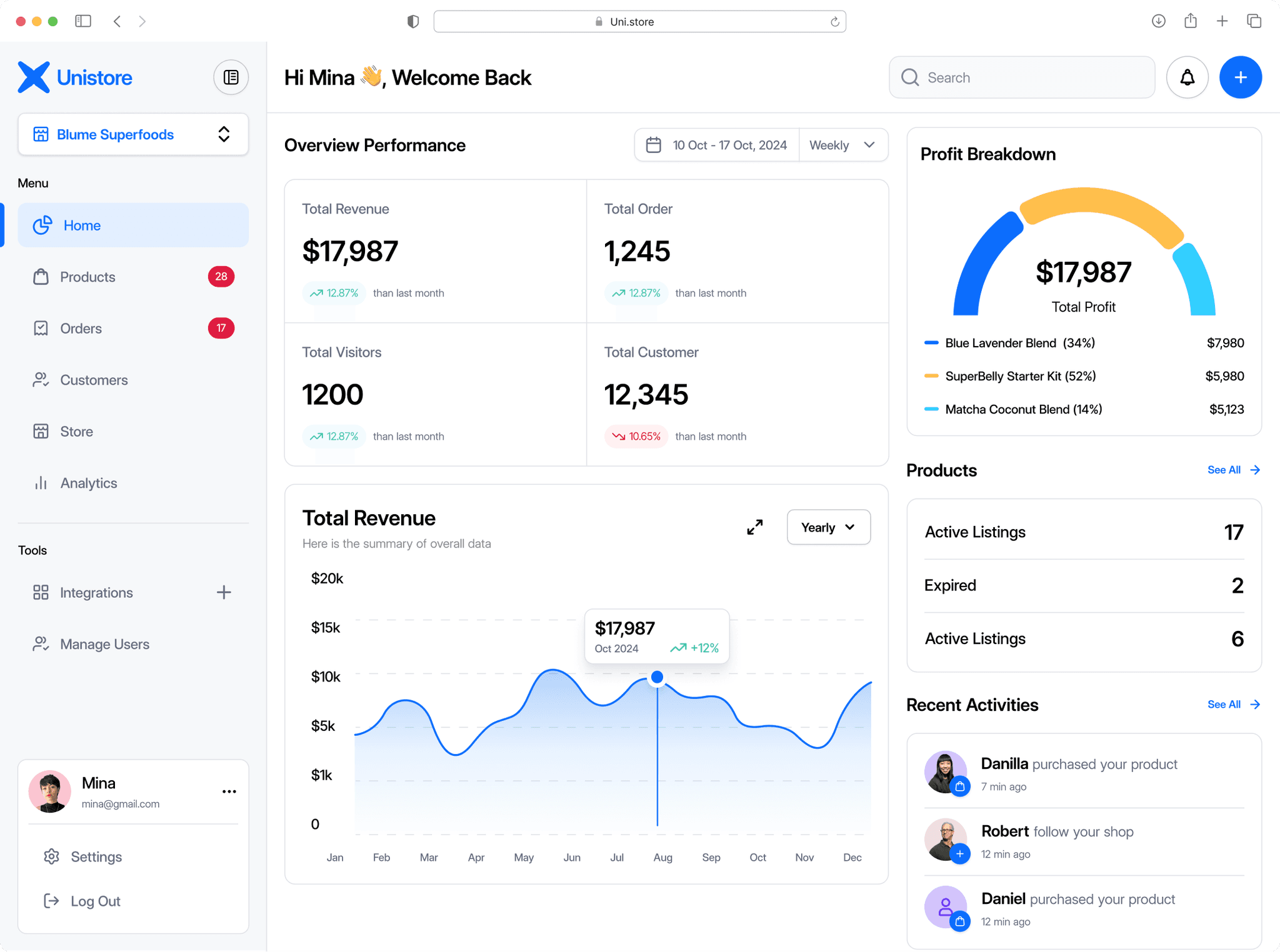Click the Expired listings row

1084,585
